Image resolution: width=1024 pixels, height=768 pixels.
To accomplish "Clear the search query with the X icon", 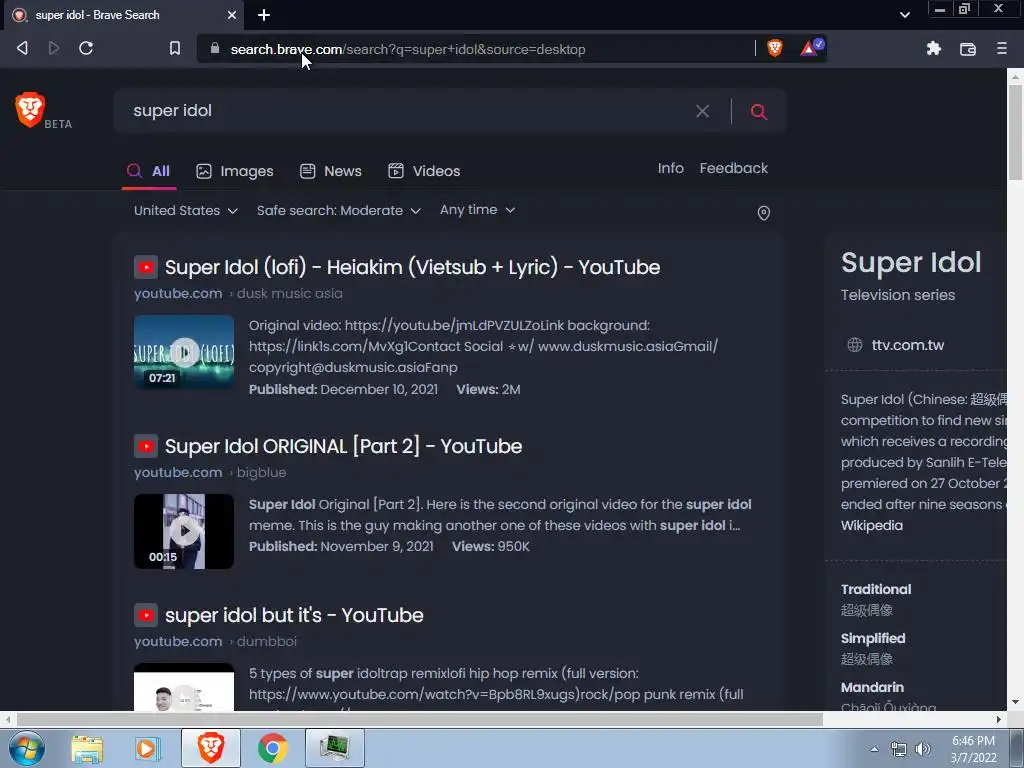I will (702, 111).
